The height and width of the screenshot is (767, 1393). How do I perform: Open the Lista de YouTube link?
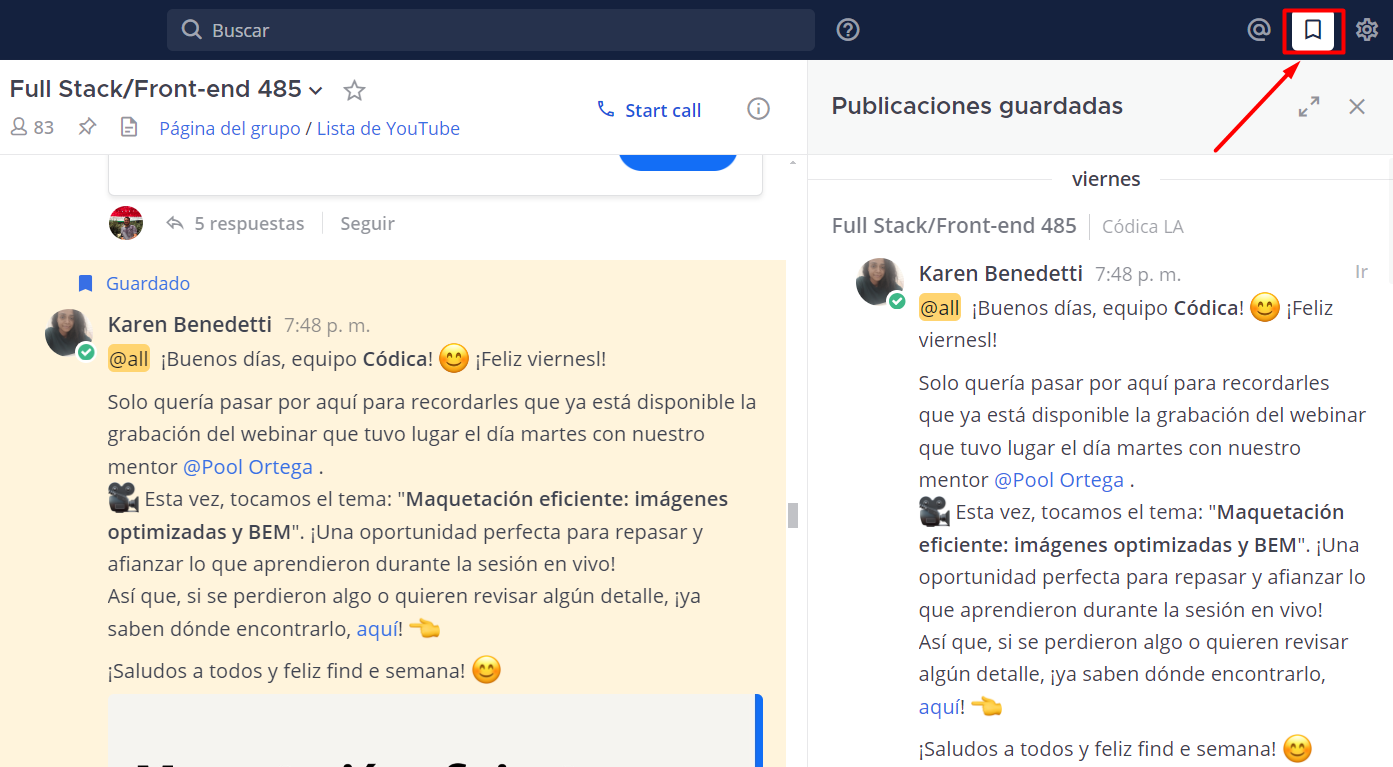(x=388, y=128)
